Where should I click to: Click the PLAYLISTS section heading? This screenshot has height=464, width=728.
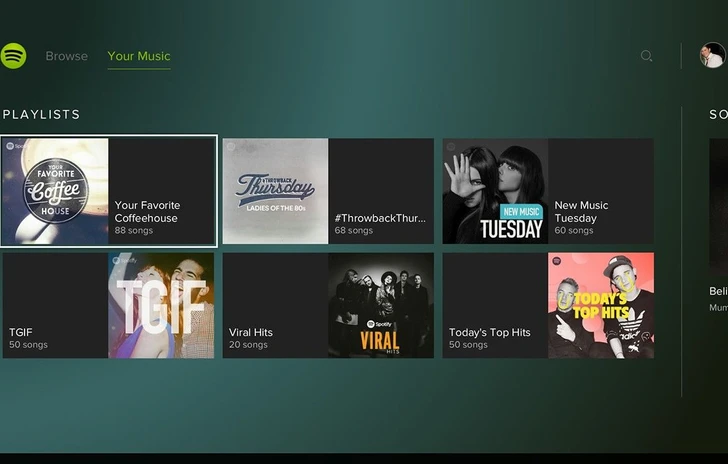(x=41, y=115)
